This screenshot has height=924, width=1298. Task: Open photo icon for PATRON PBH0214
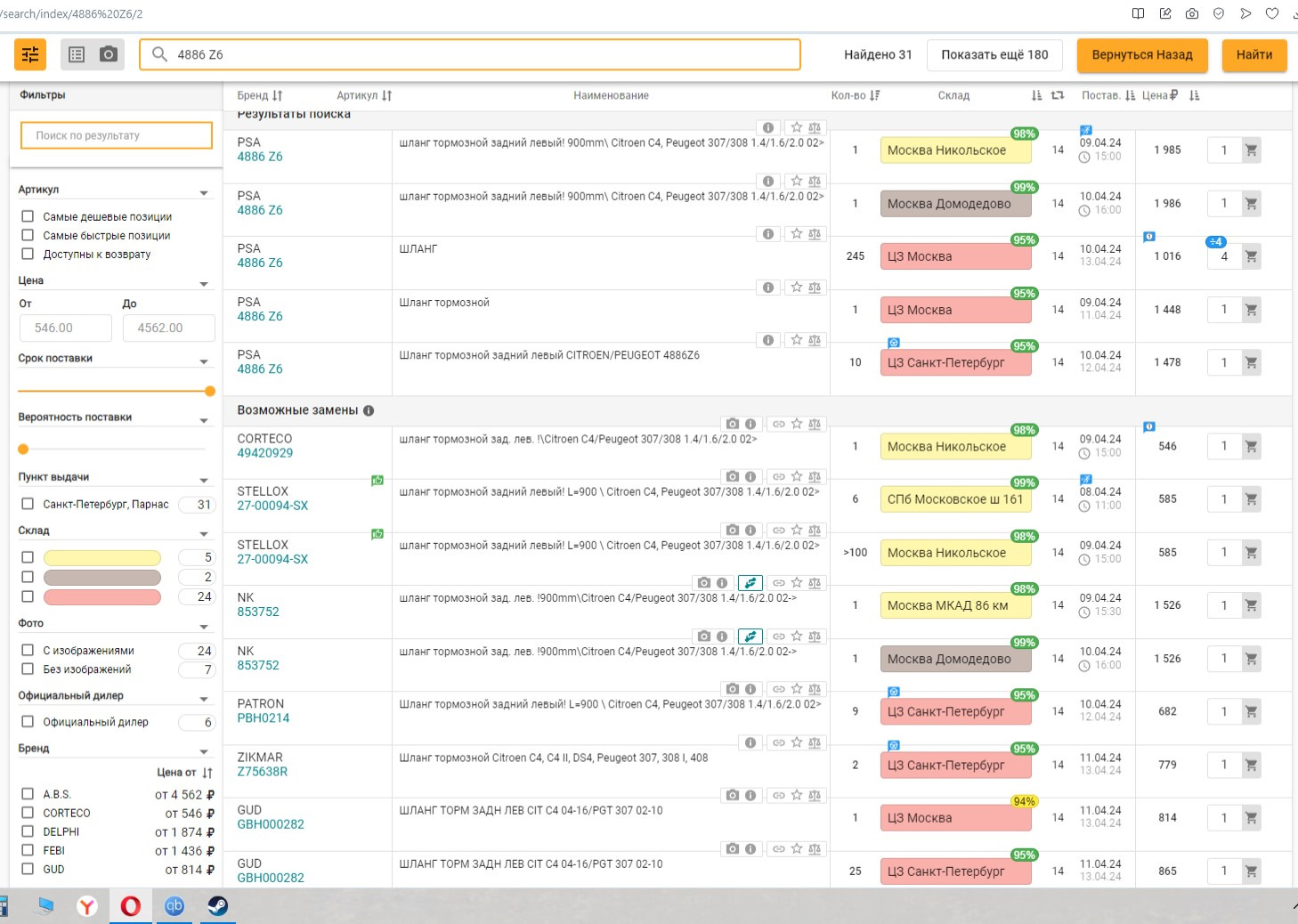click(x=732, y=689)
